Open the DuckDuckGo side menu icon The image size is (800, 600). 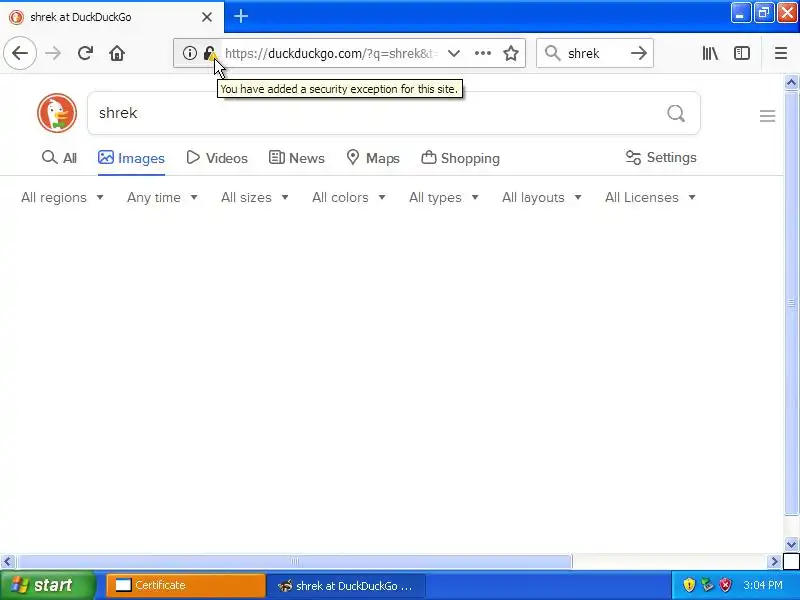(767, 116)
